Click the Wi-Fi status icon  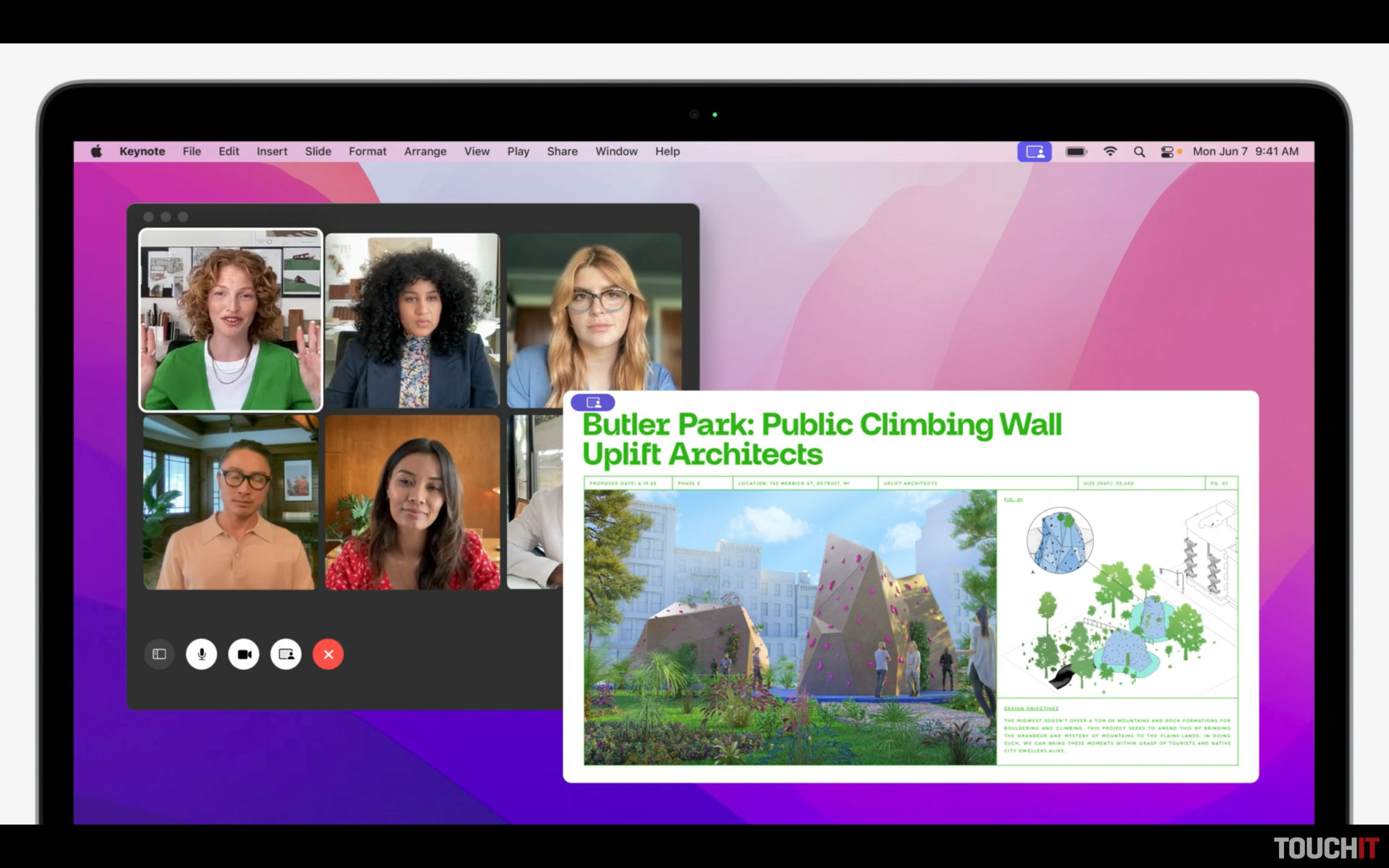(x=1110, y=152)
